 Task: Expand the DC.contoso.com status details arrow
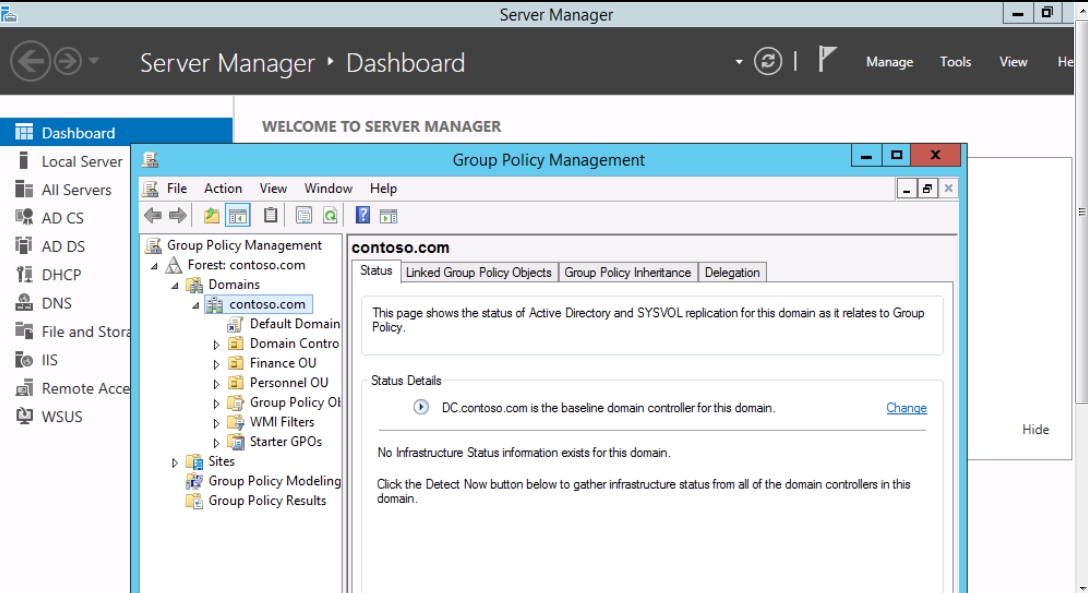tap(421, 408)
